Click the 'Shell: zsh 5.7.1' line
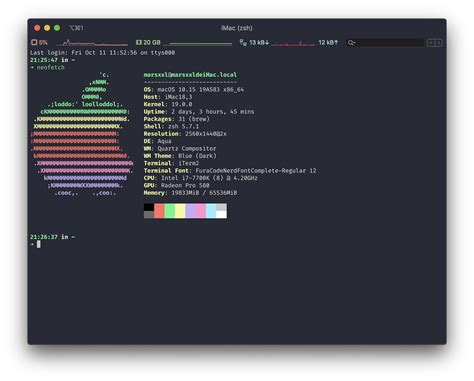The height and width of the screenshot is (381, 474). click(171, 126)
